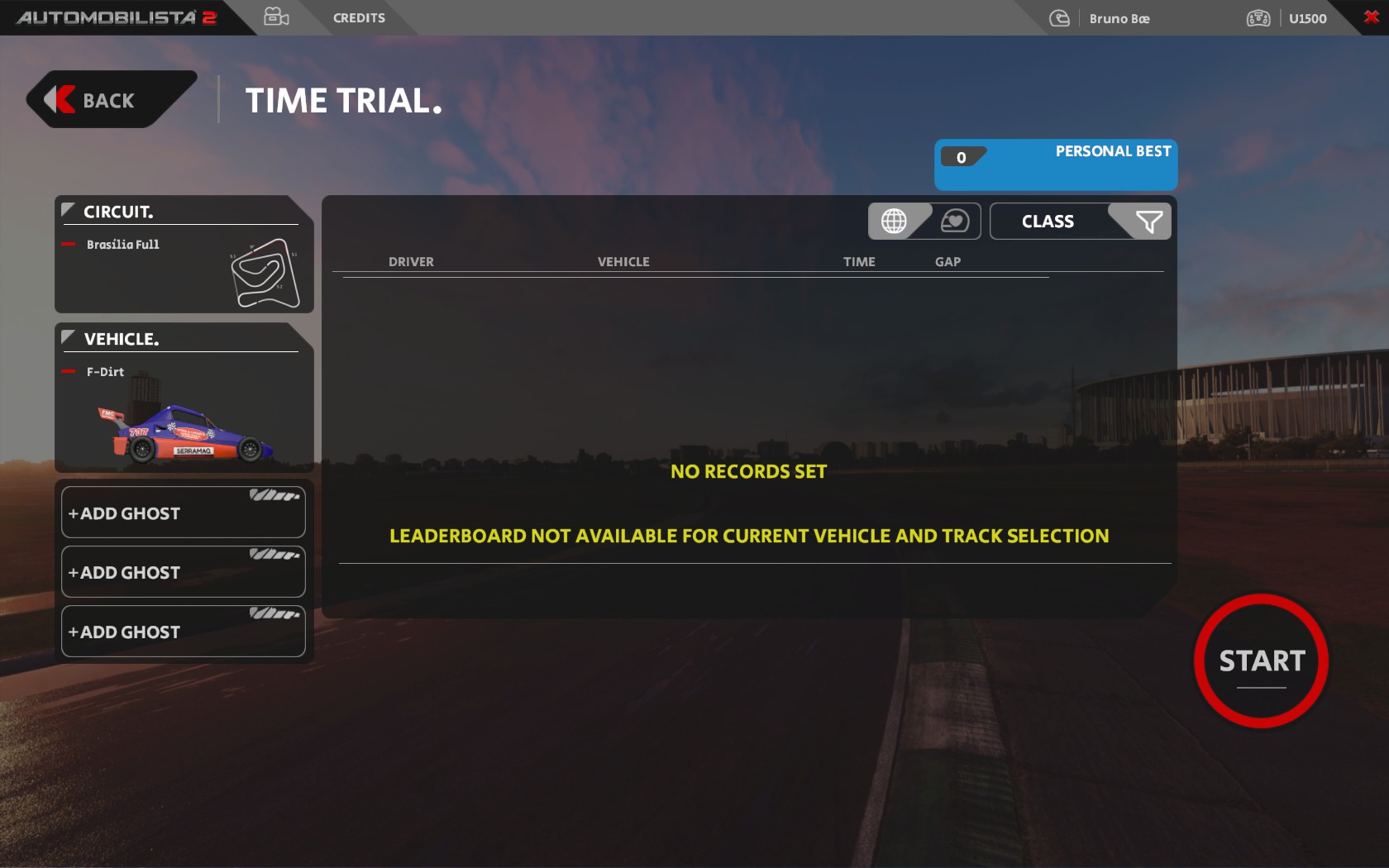Open the Bruno driver profile helmet icon
The image size is (1389, 868).
[1059, 18]
